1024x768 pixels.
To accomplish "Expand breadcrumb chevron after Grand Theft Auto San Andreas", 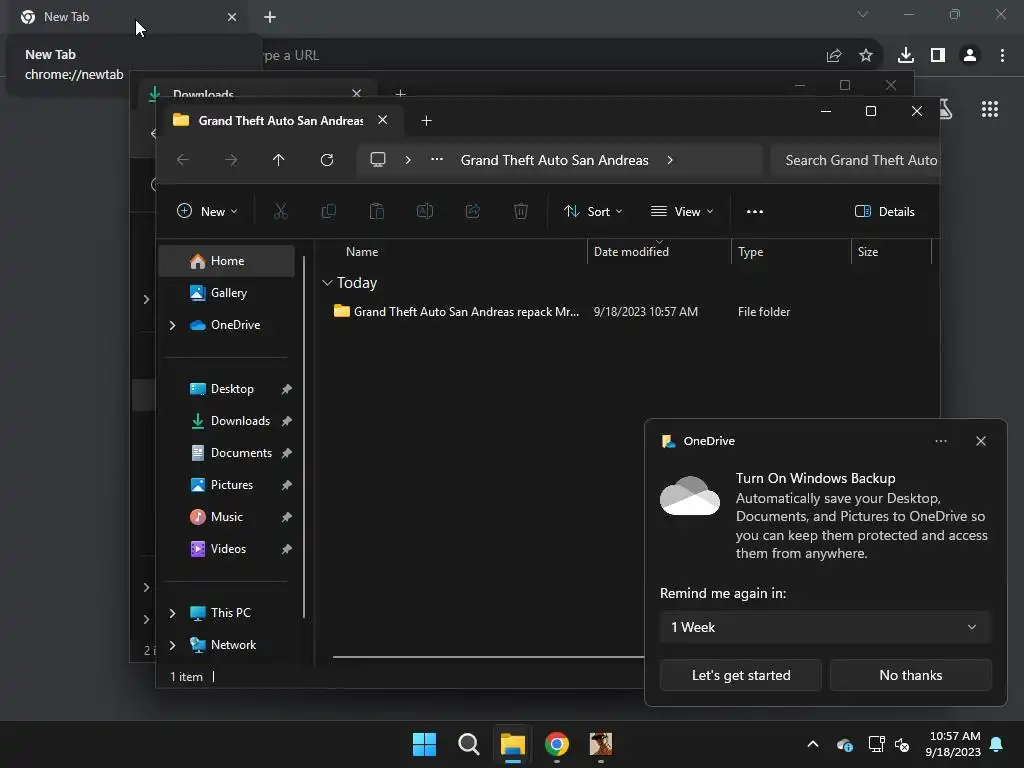I will [x=670, y=160].
